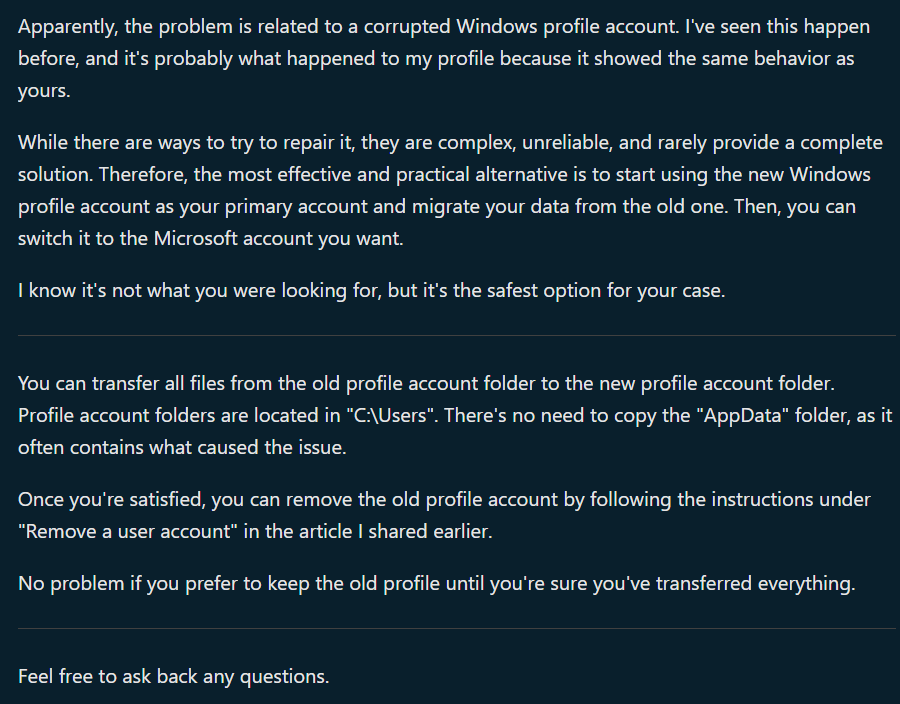
Task: Click the line "often contains what caused the issue."
Action: [182, 448]
